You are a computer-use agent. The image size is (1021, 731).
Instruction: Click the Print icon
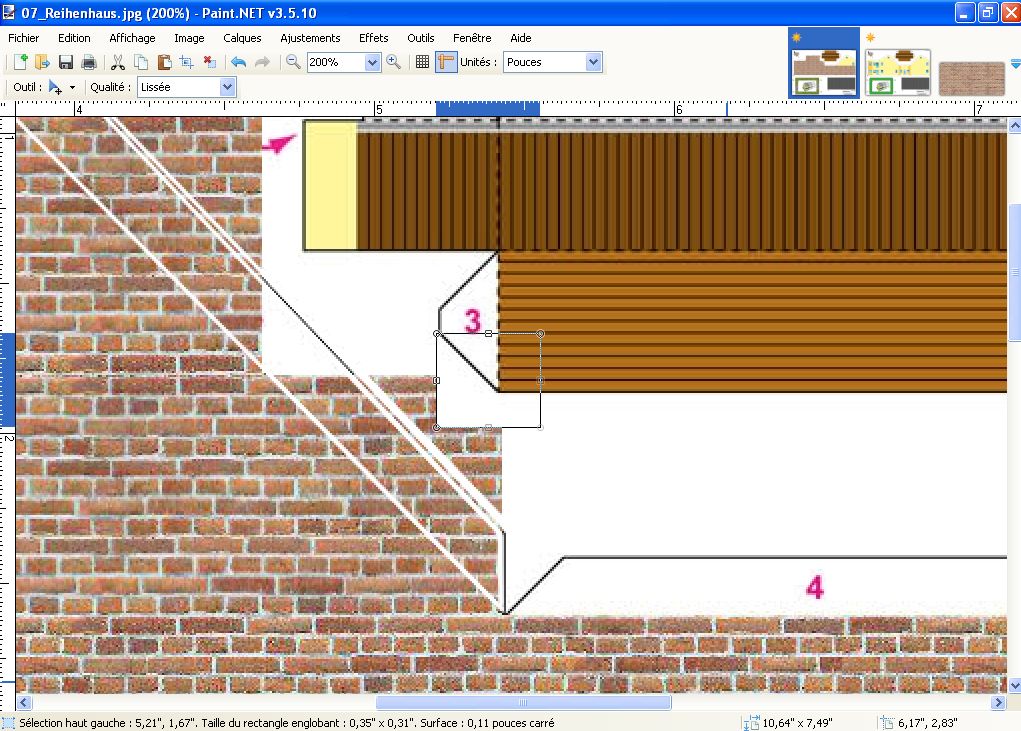coord(89,62)
